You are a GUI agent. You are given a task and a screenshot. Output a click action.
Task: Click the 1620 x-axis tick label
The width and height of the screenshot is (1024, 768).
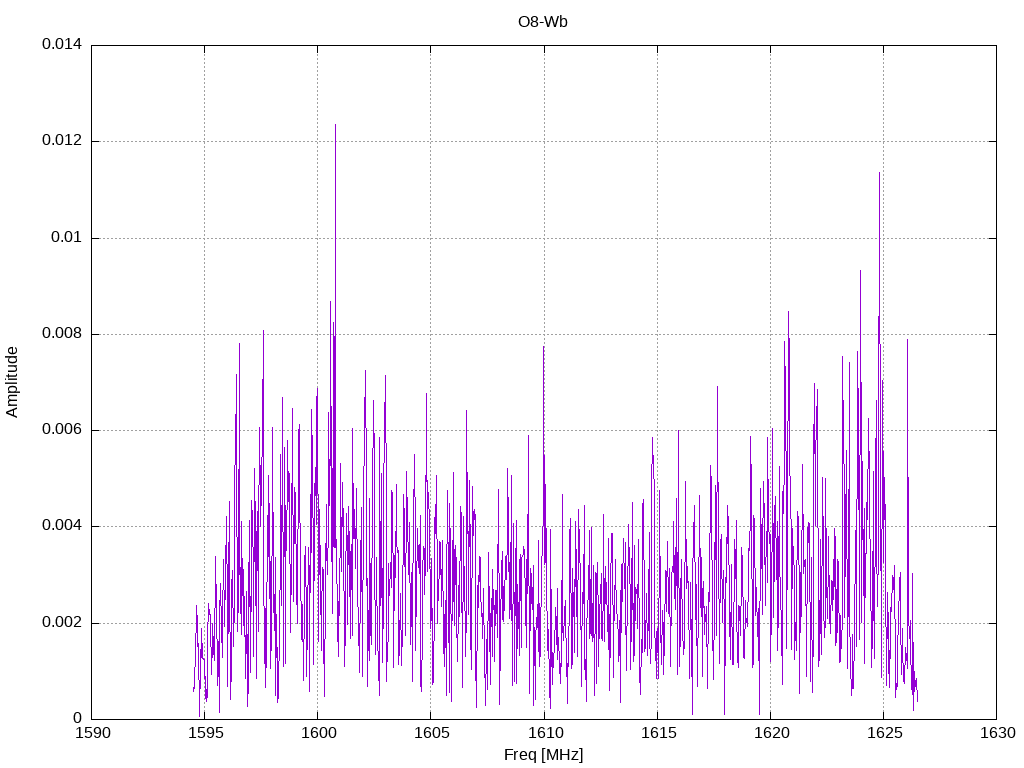[x=771, y=733]
